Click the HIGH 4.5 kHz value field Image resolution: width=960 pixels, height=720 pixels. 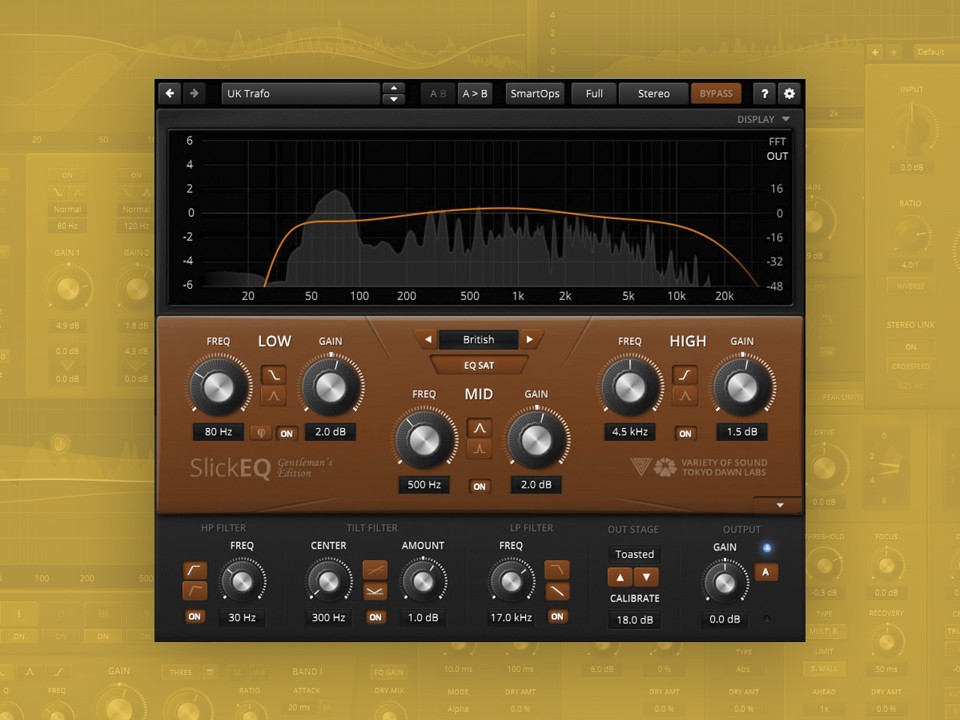pyautogui.click(x=630, y=432)
